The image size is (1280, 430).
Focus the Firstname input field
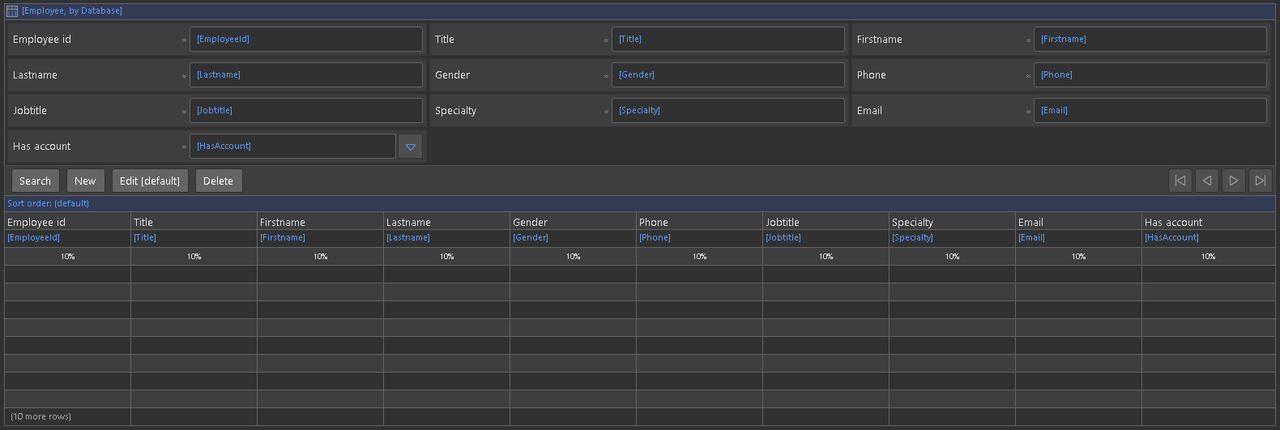[1150, 39]
